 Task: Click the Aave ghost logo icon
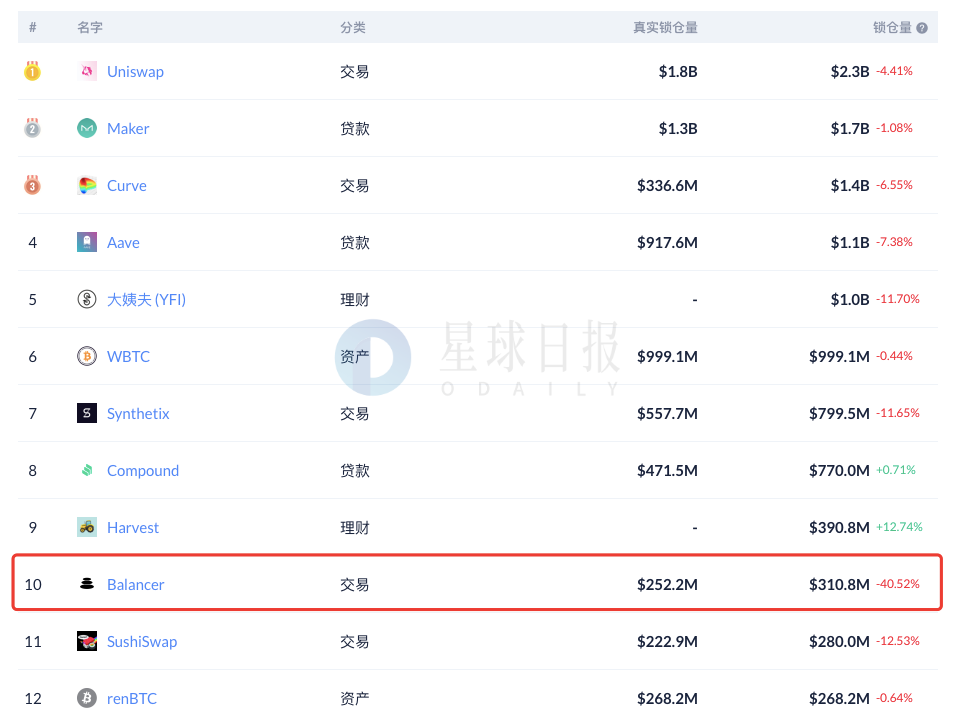pos(87,242)
